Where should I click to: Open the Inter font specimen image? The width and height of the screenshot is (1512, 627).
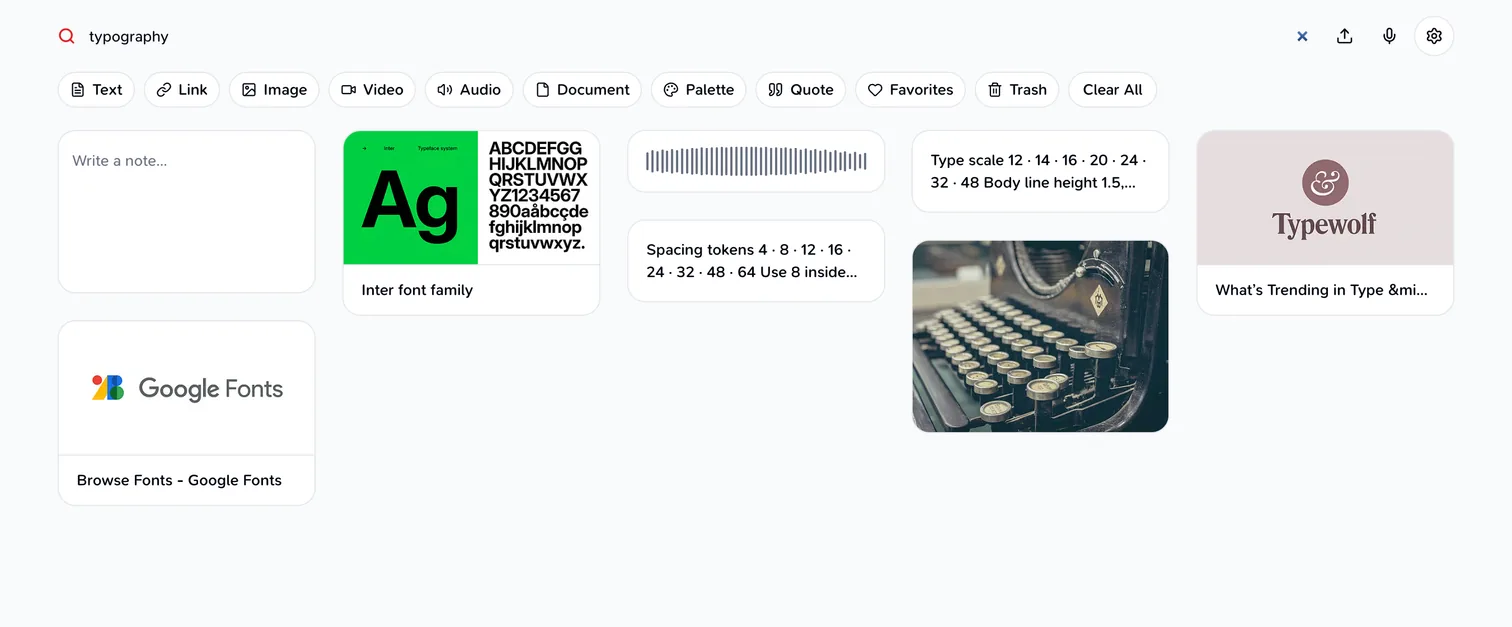pyautogui.click(x=471, y=198)
